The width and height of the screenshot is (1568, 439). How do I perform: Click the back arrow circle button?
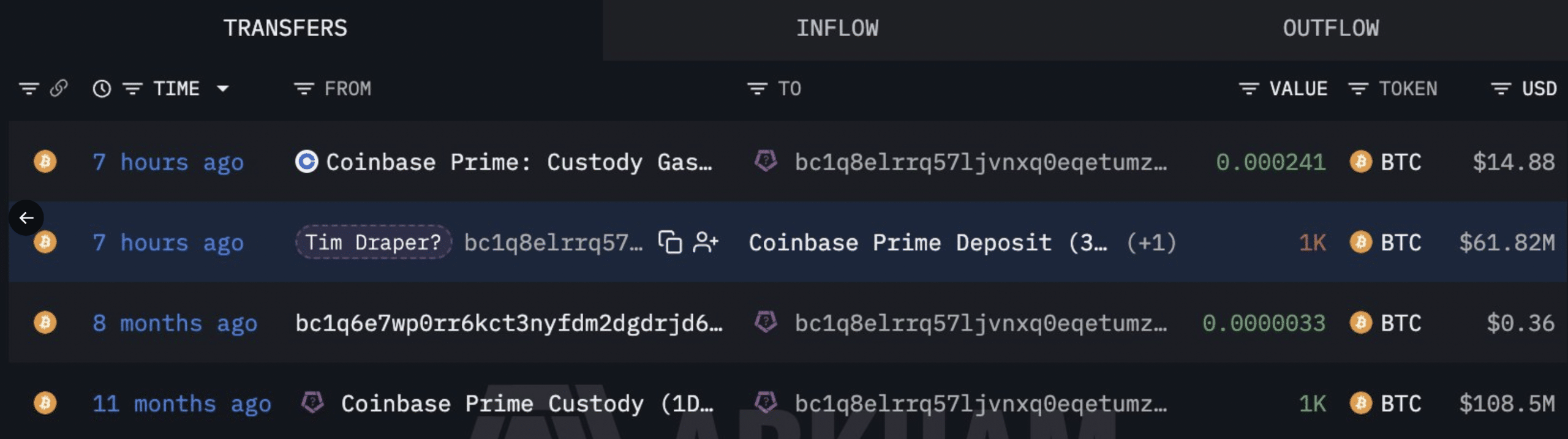tap(26, 217)
